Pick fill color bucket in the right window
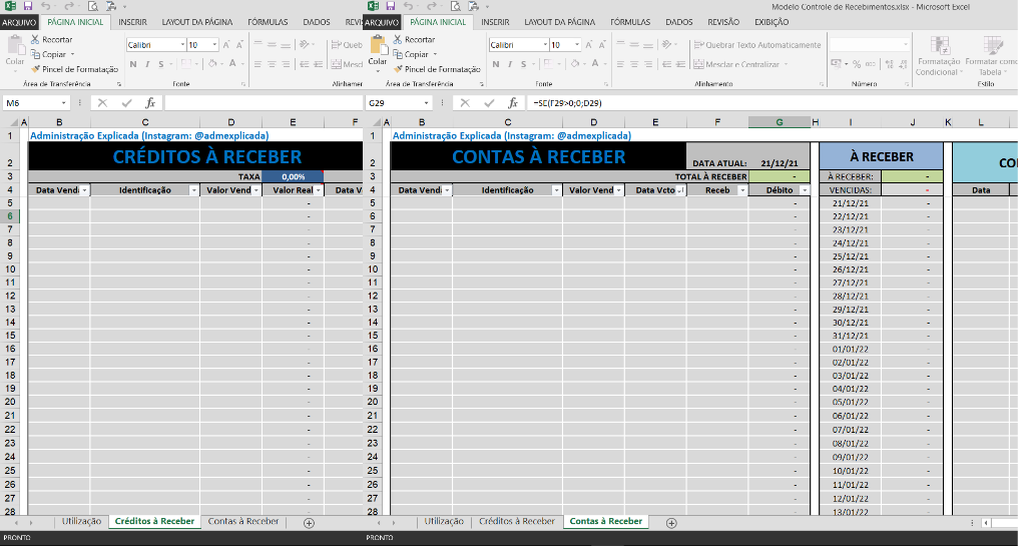This screenshot has width=1024, height=546. (575, 64)
